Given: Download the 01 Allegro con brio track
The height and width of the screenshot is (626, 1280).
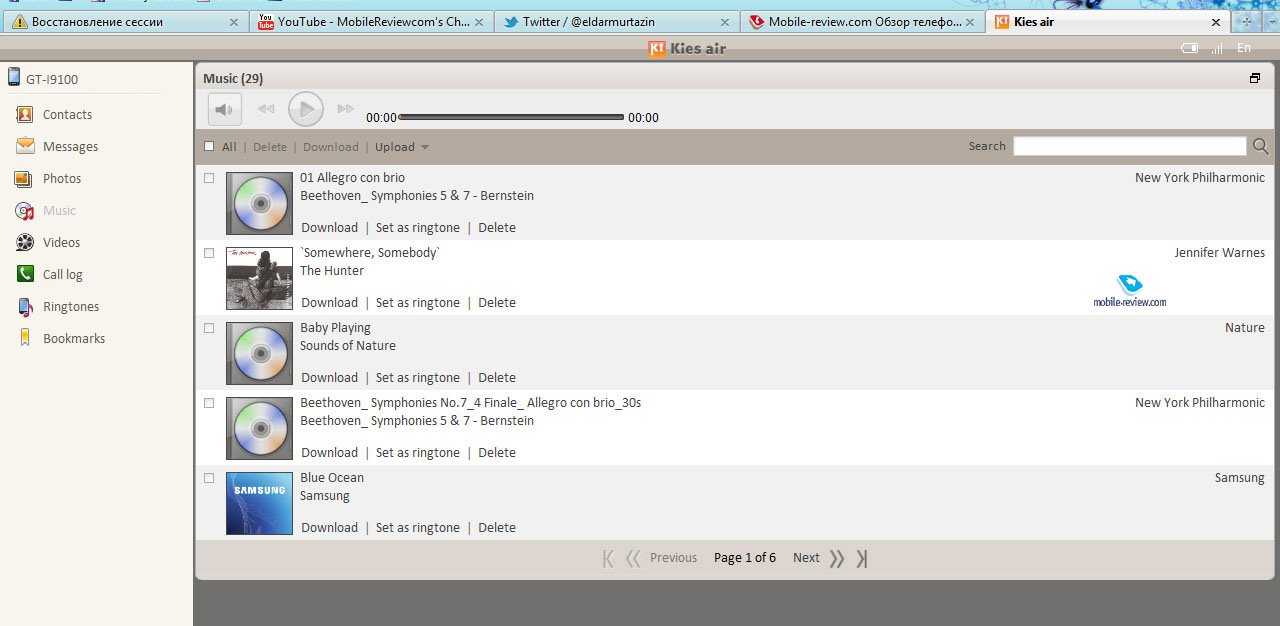Looking at the screenshot, I should 329,228.
